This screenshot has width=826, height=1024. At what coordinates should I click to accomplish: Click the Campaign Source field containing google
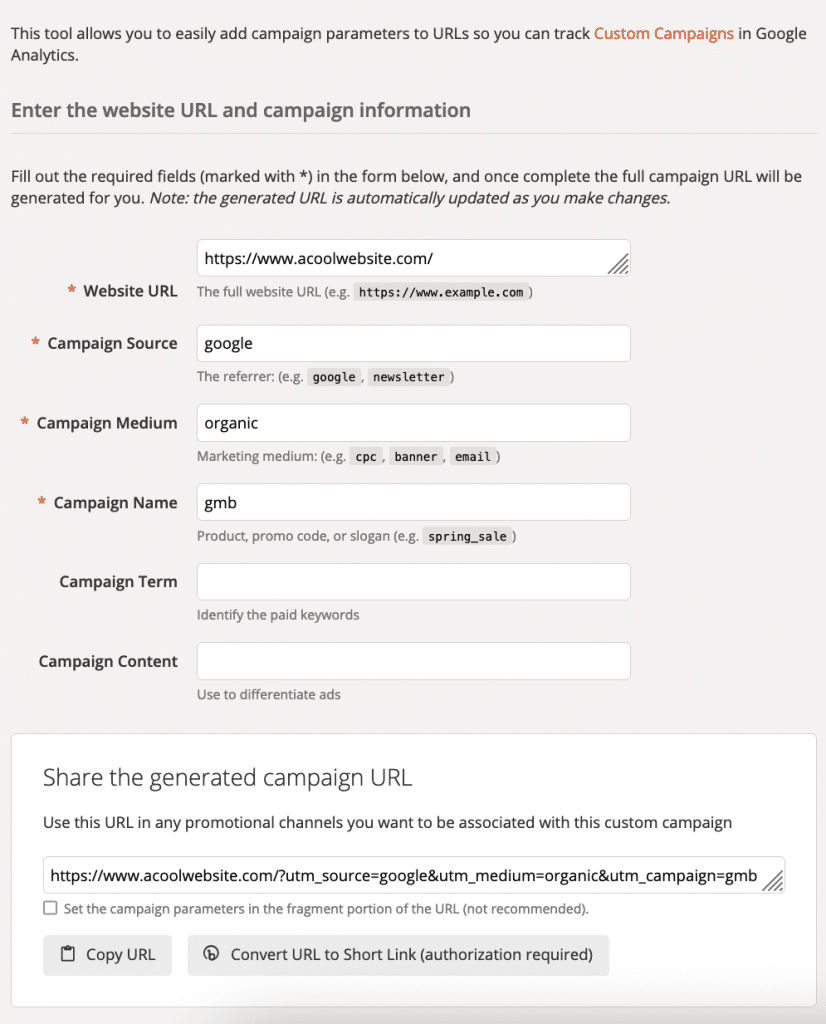(413, 342)
